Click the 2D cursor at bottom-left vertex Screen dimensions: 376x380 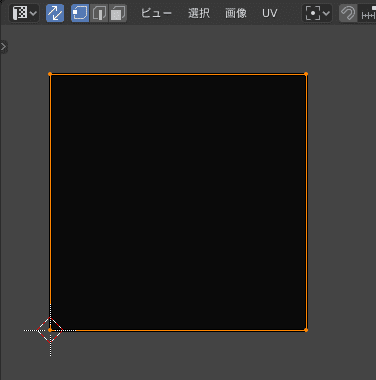pyautogui.click(x=50, y=330)
